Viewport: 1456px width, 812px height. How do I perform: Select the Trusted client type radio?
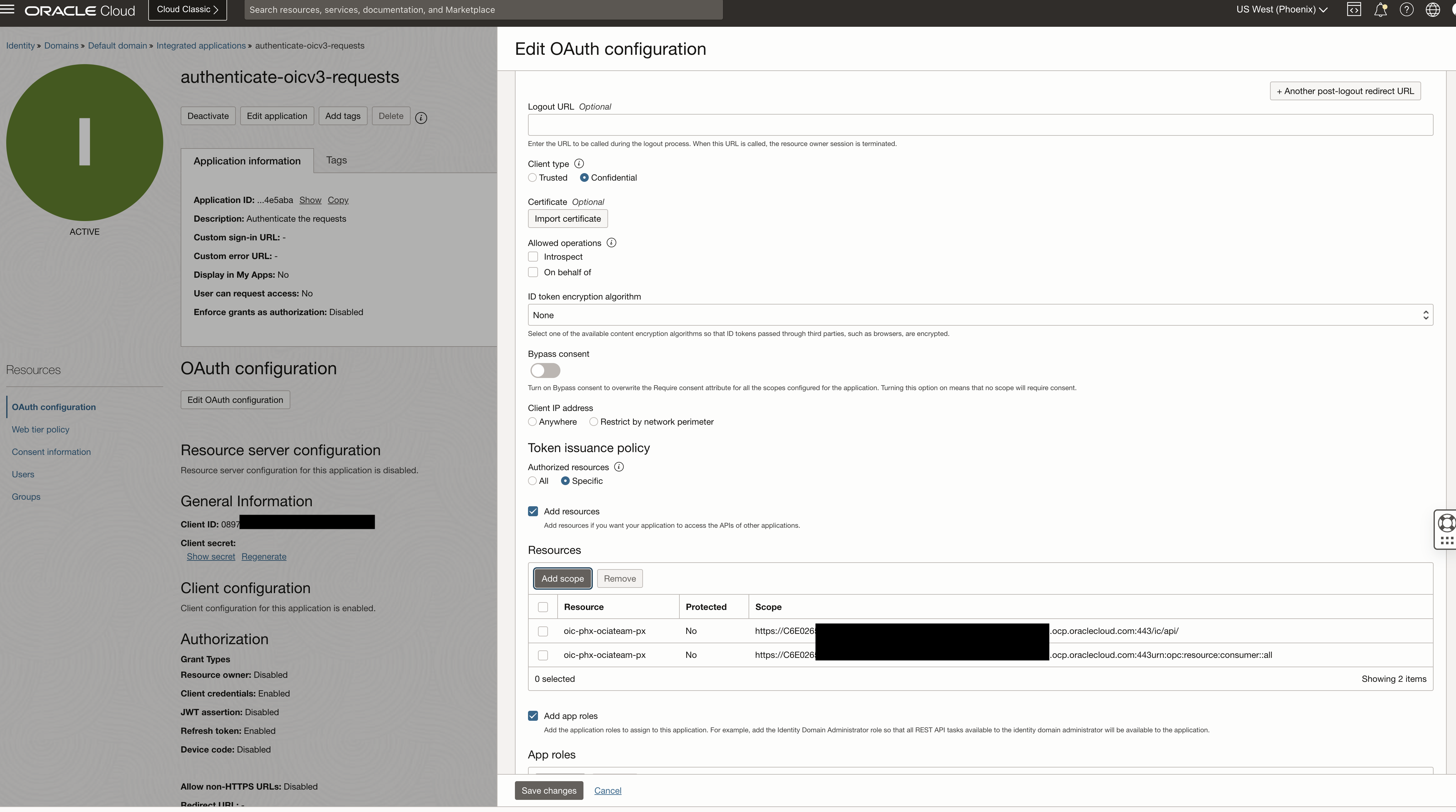(532, 177)
